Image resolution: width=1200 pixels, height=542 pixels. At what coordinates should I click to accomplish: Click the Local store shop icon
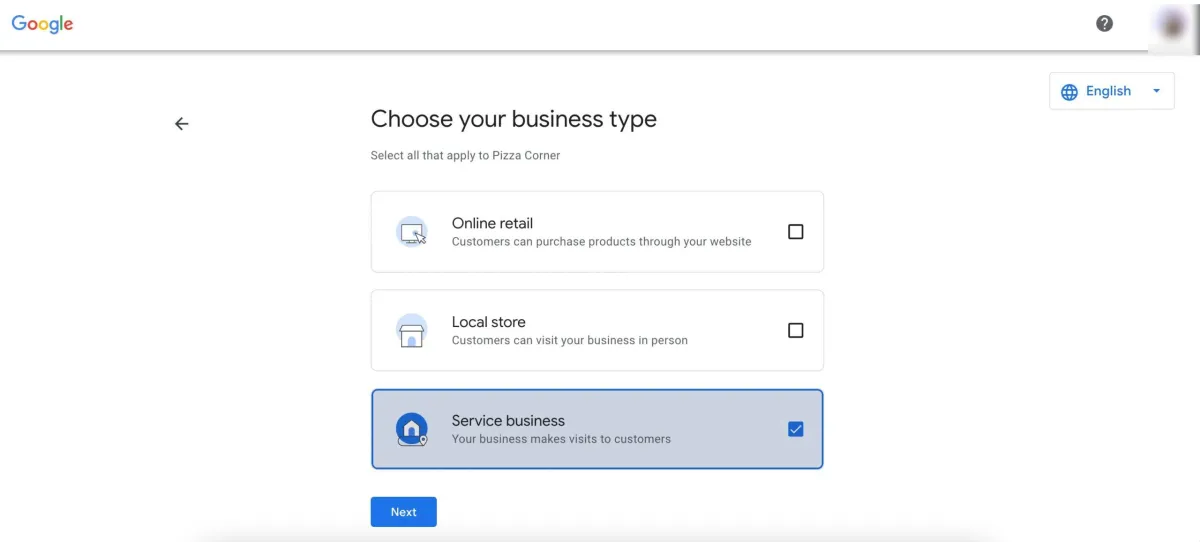(x=412, y=331)
